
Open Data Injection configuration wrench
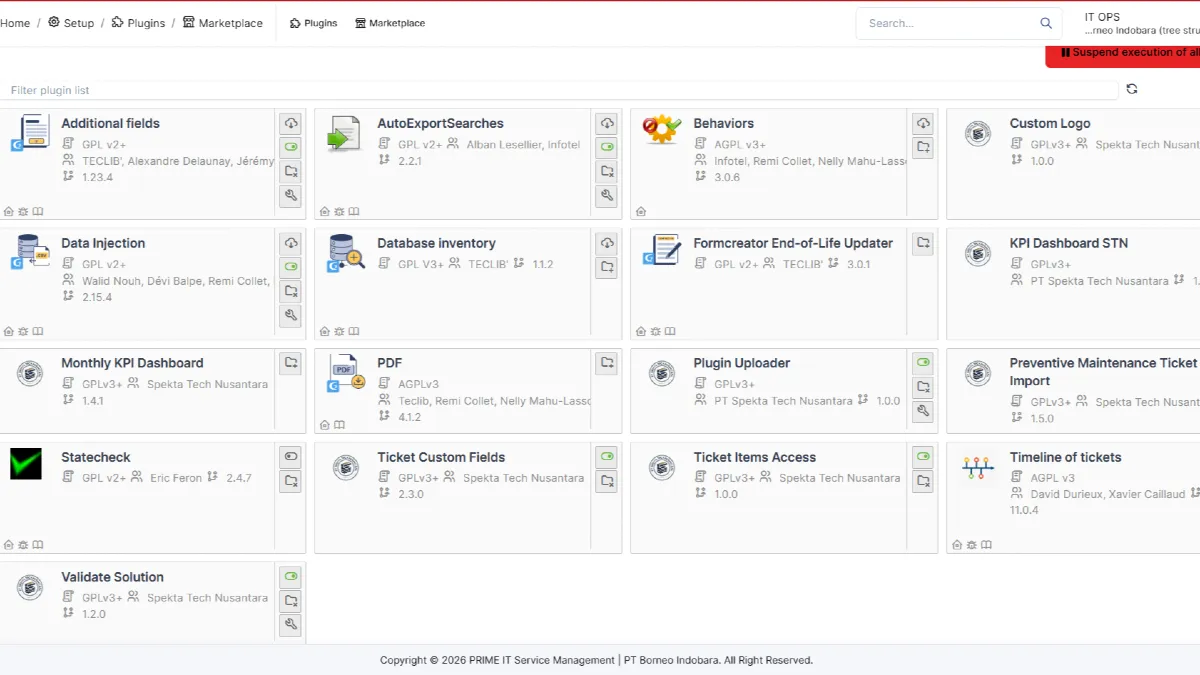[x=291, y=316]
